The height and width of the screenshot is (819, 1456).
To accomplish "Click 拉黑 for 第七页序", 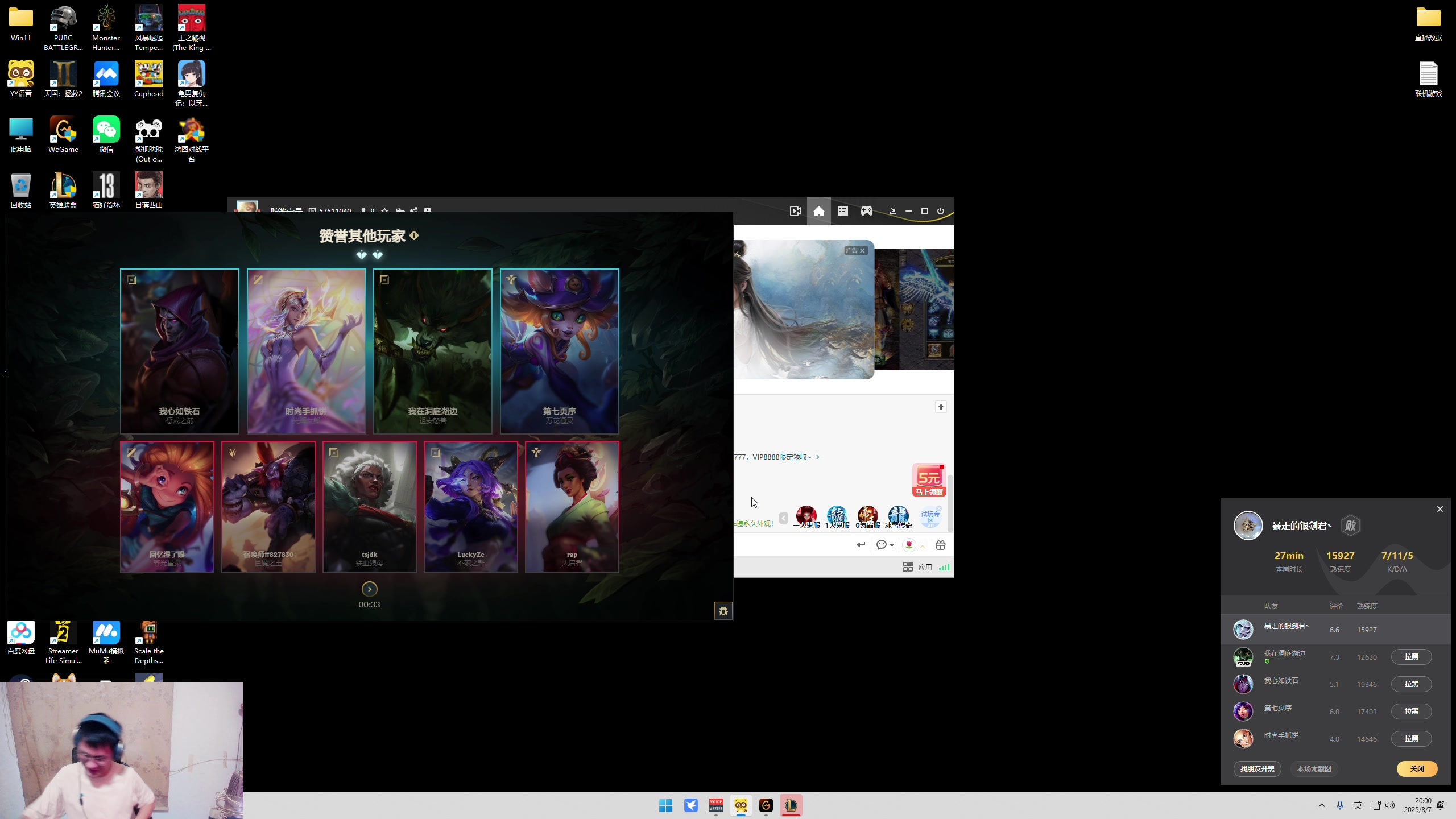I will coord(1412,712).
